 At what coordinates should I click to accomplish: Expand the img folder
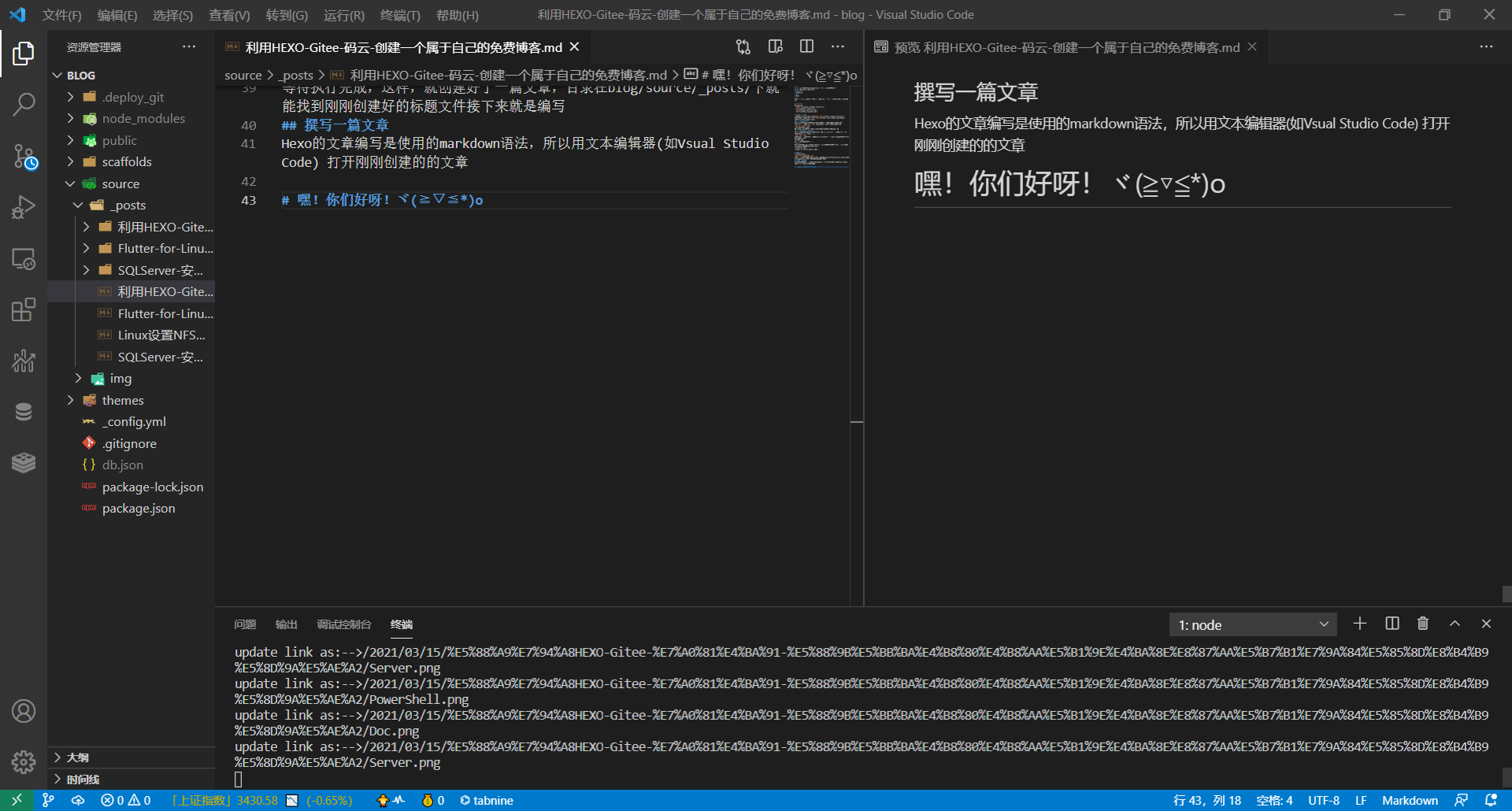131,379
